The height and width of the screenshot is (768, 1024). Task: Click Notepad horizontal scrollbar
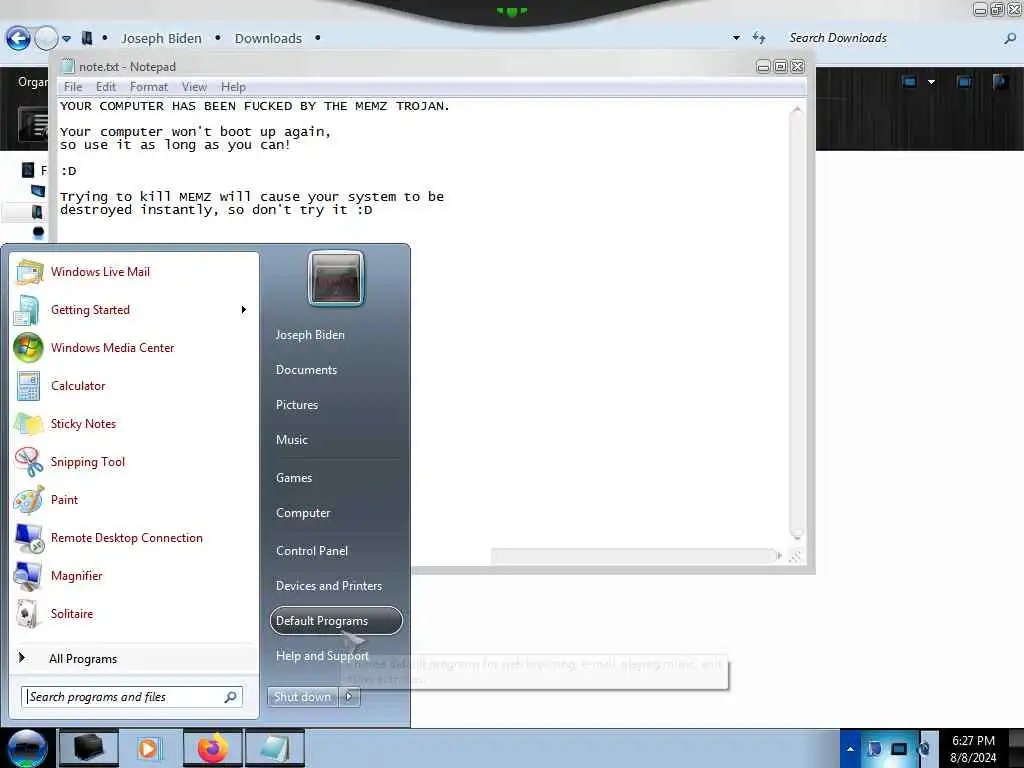tap(637, 556)
